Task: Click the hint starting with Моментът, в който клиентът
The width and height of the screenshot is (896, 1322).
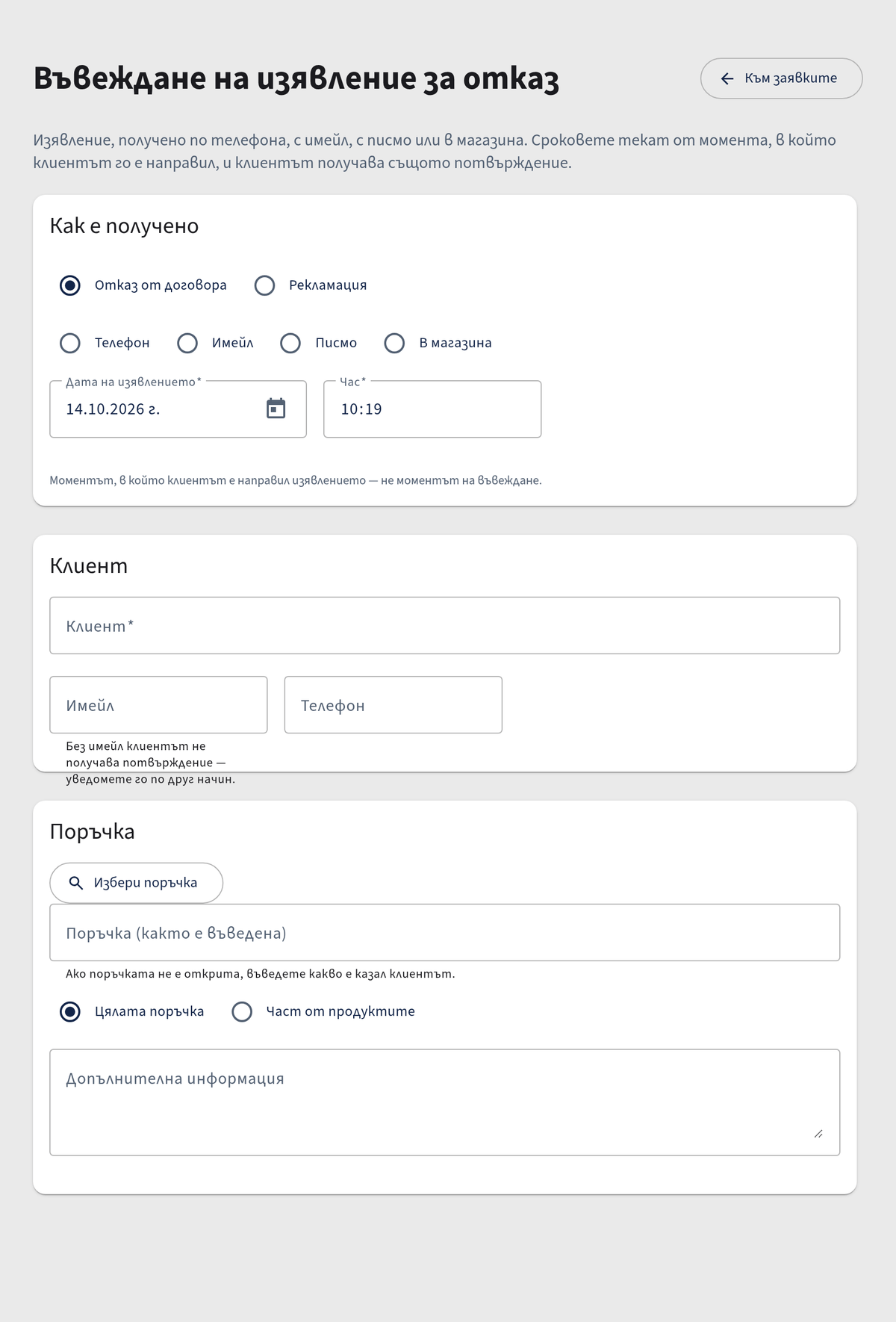Action: click(296, 480)
